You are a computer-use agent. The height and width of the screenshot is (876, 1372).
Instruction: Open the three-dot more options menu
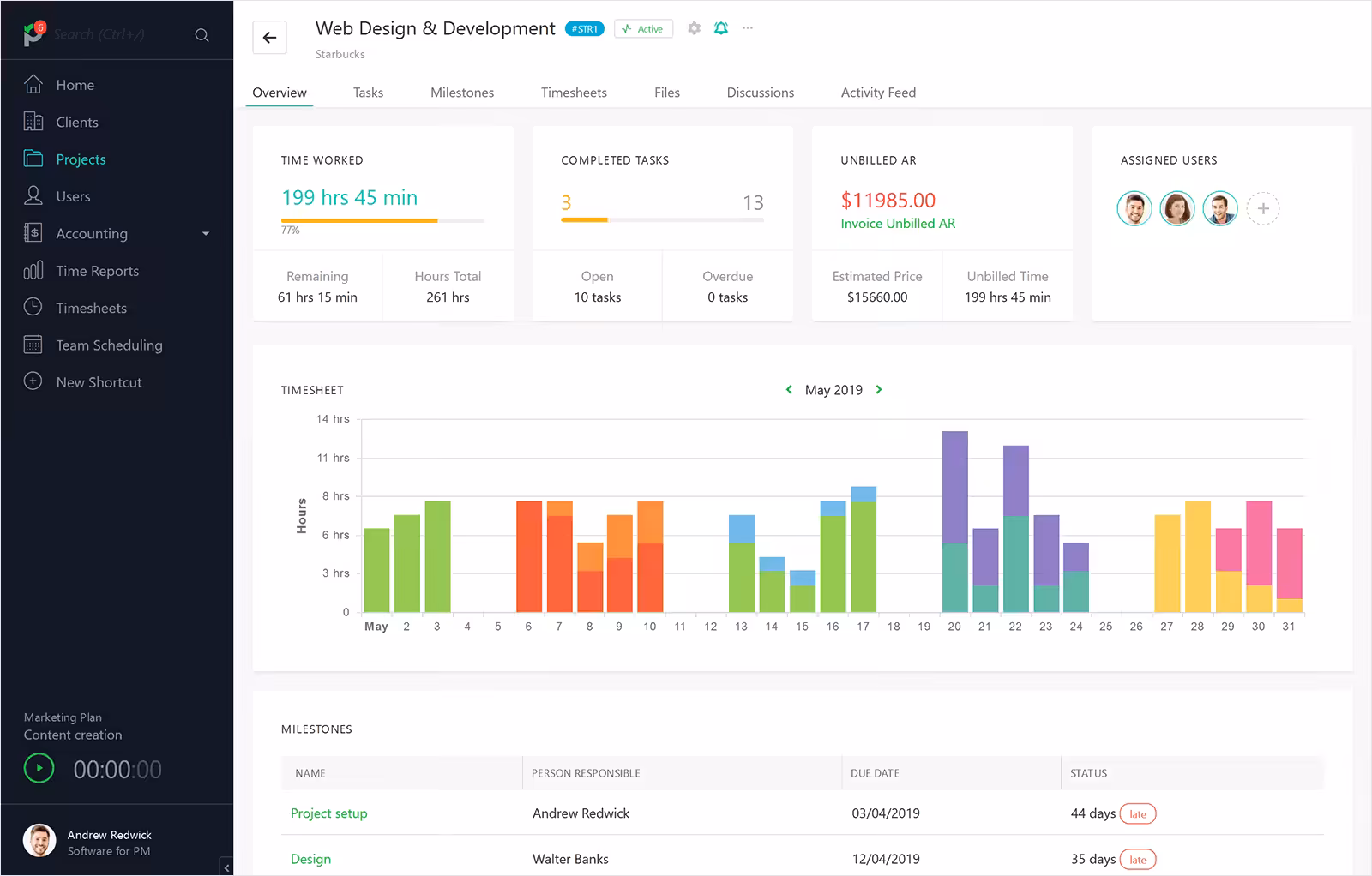click(x=748, y=28)
